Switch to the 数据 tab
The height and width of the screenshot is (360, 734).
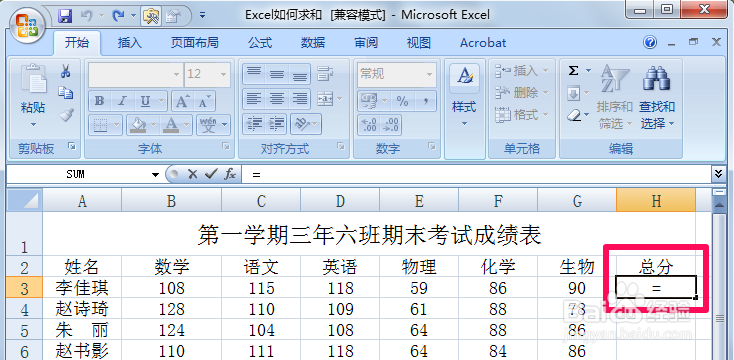313,43
